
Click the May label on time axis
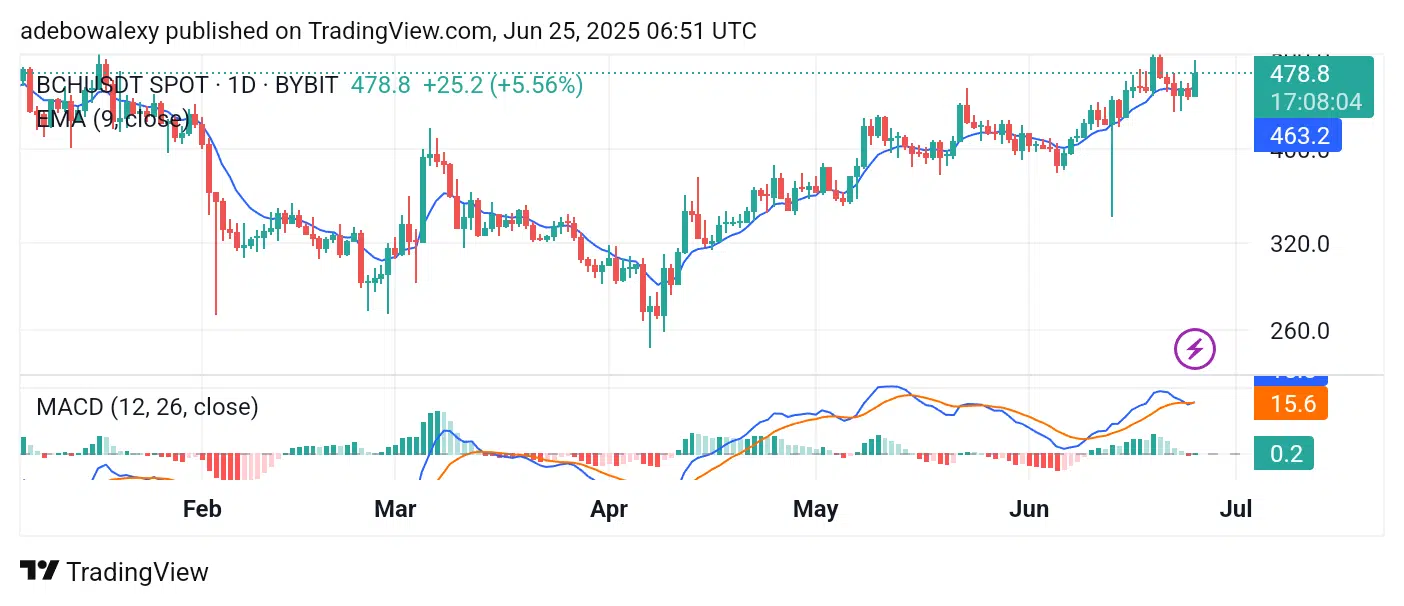tap(815, 509)
